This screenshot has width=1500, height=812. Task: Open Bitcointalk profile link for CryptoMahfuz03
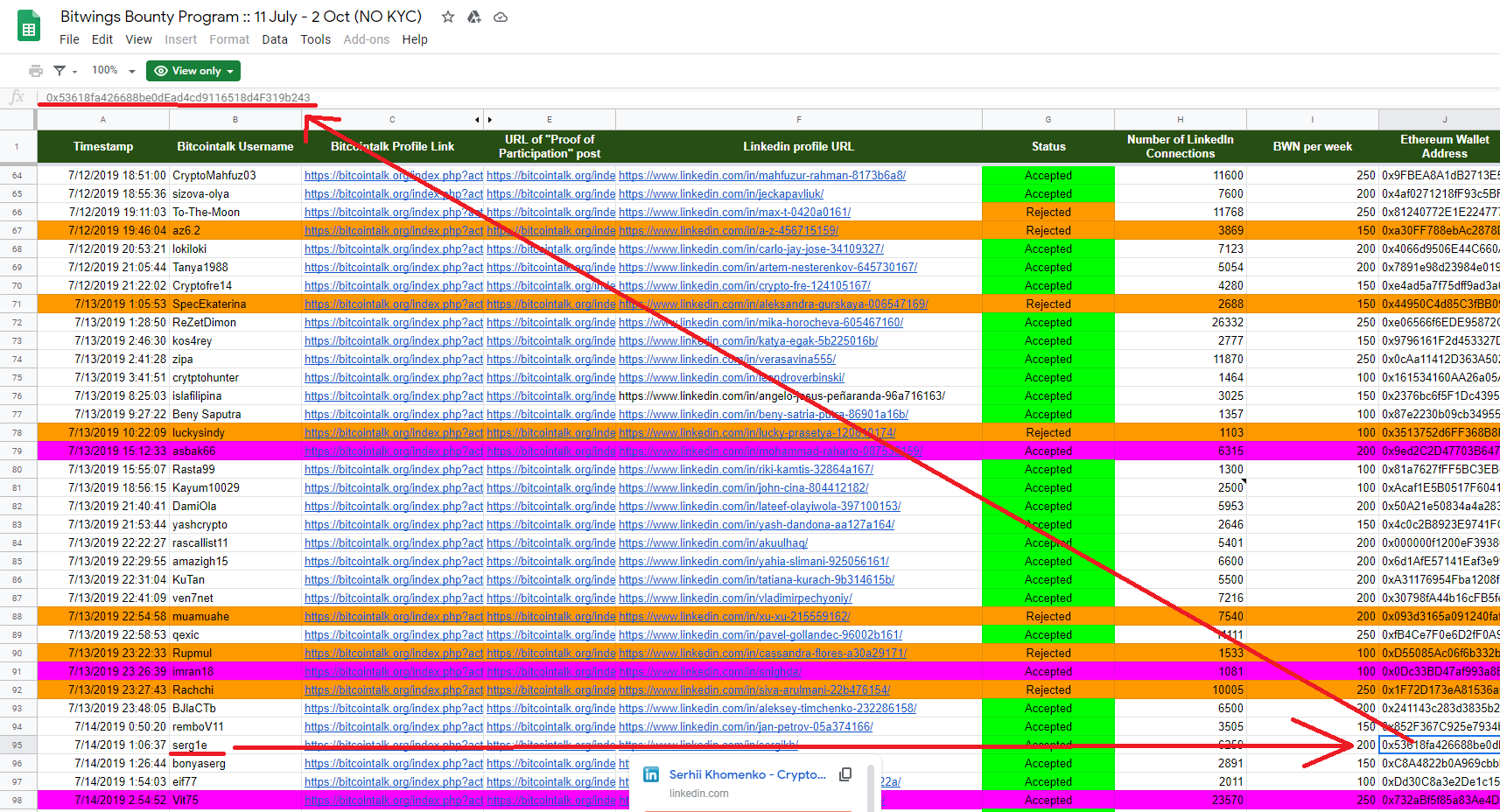pyautogui.click(x=394, y=175)
